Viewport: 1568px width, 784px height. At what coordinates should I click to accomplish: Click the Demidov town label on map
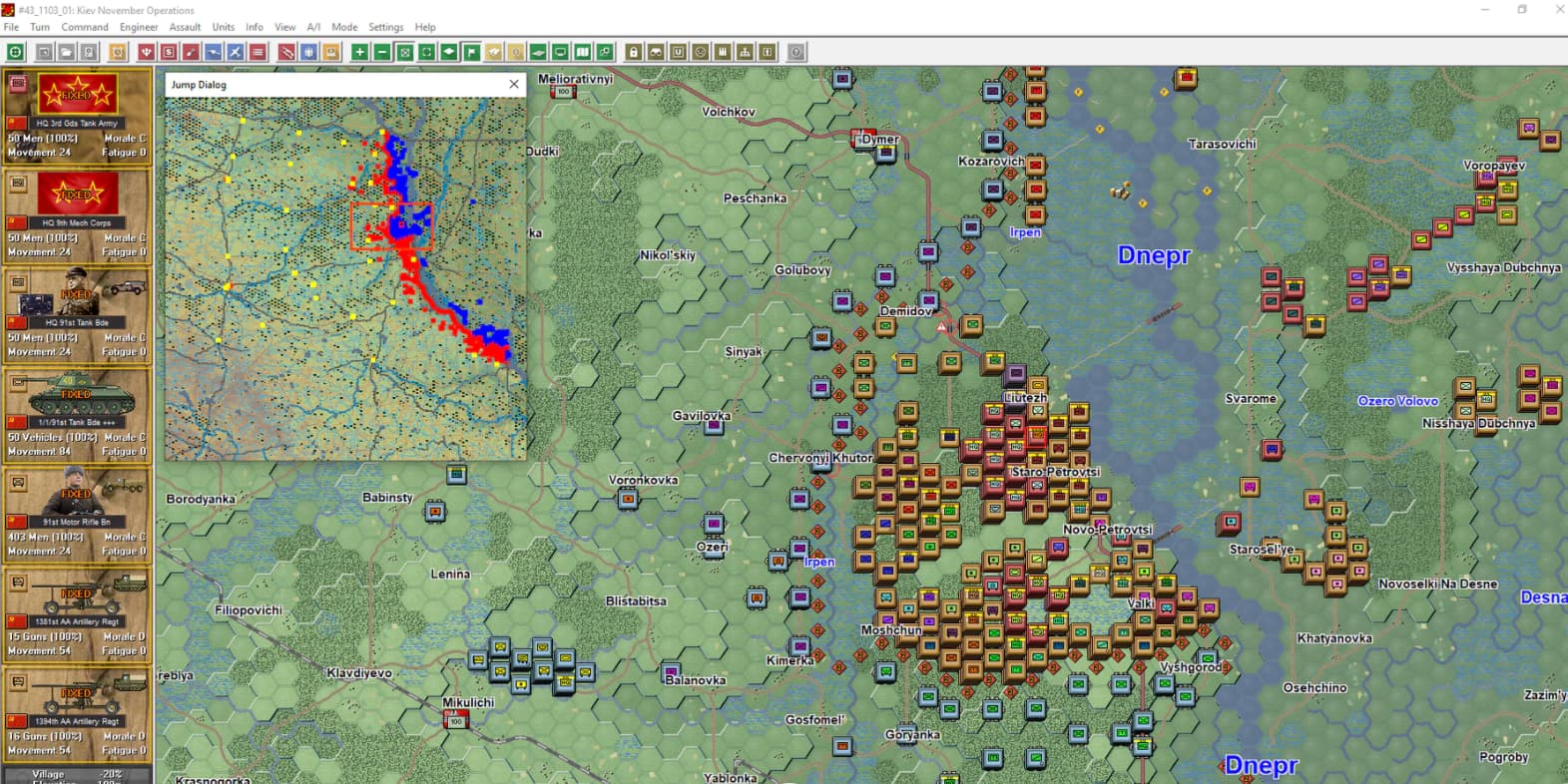point(905,311)
